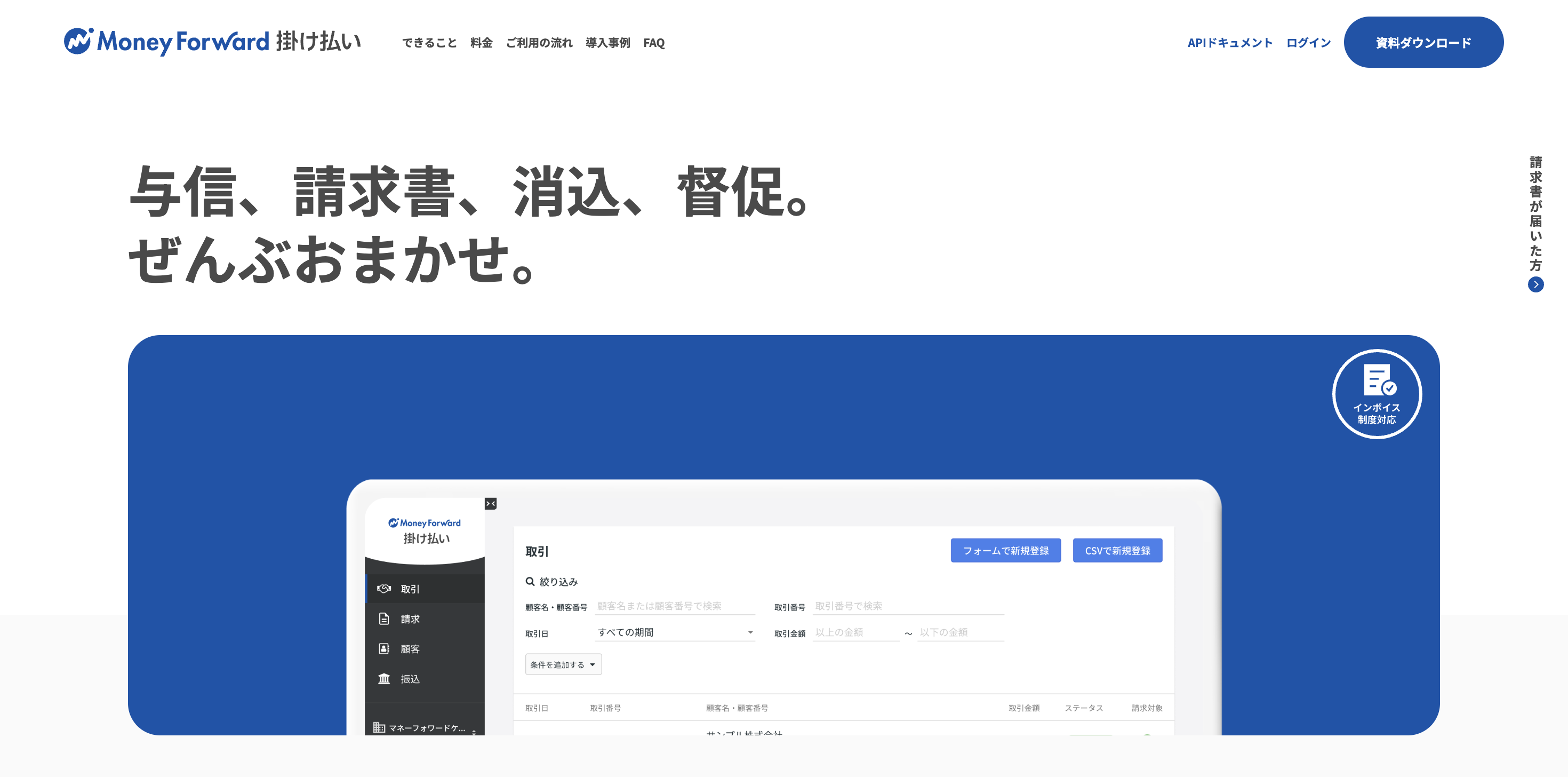Click the 以上の金額 amount field
1568x777 pixels.
tap(856, 632)
